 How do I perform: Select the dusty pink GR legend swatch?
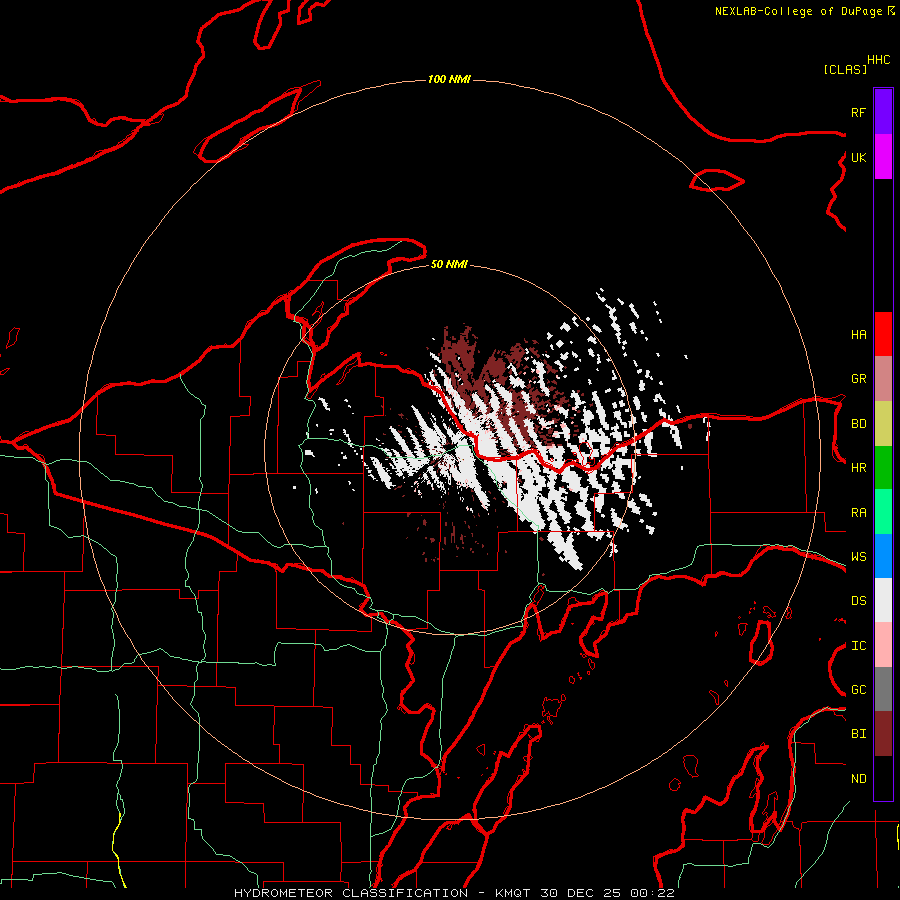[x=883, y=378]
